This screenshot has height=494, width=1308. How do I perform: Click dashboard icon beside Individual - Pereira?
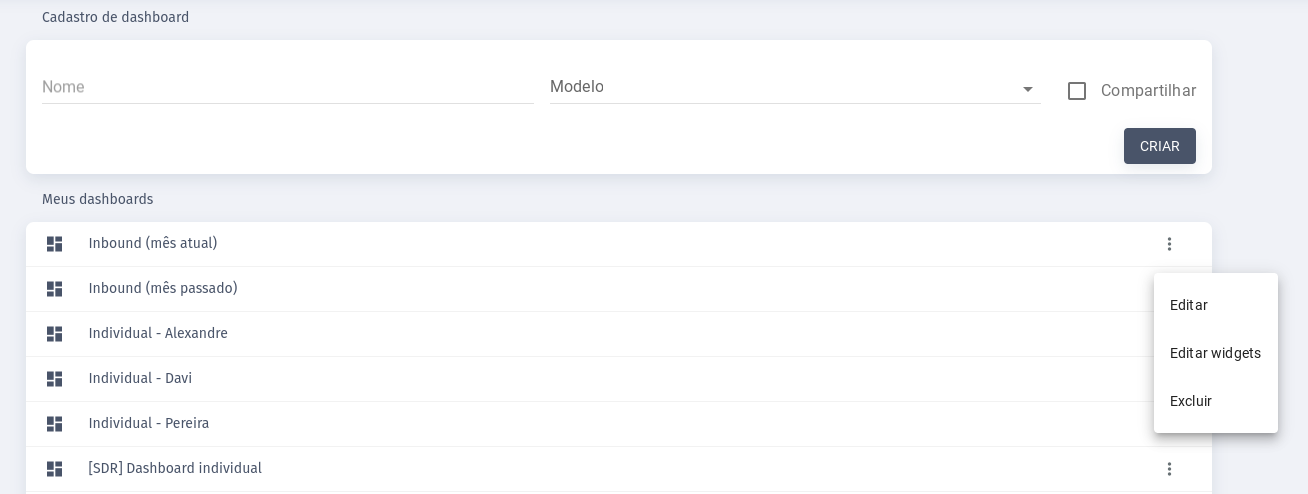(x=54, y=424)
